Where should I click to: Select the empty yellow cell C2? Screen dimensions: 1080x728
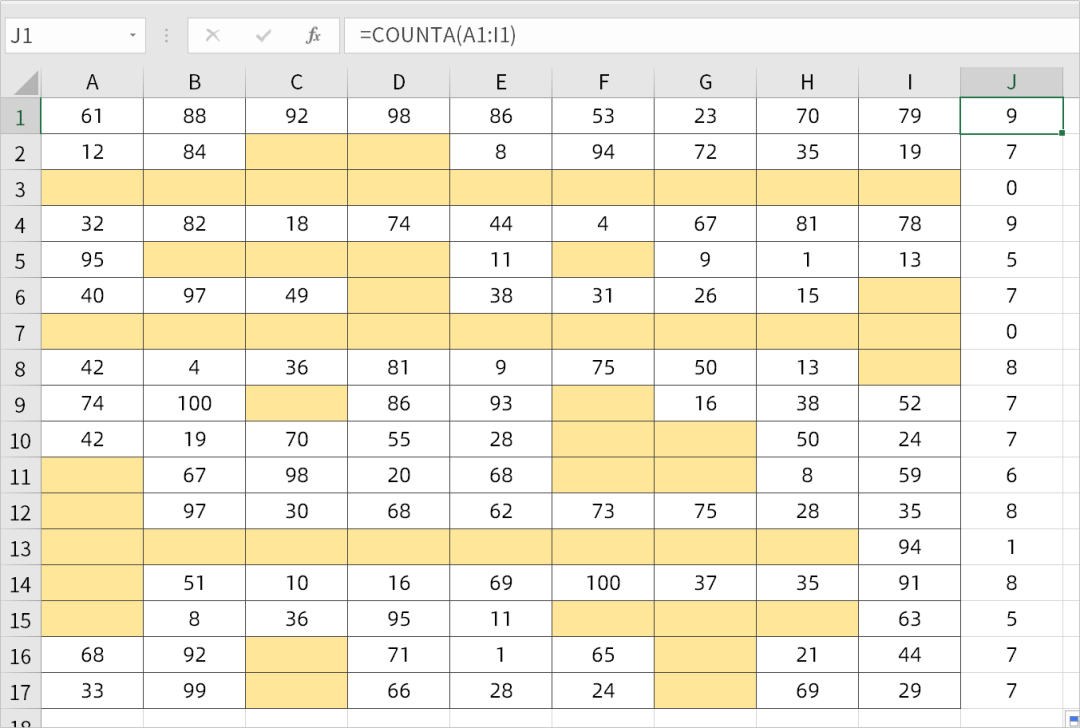296,152
